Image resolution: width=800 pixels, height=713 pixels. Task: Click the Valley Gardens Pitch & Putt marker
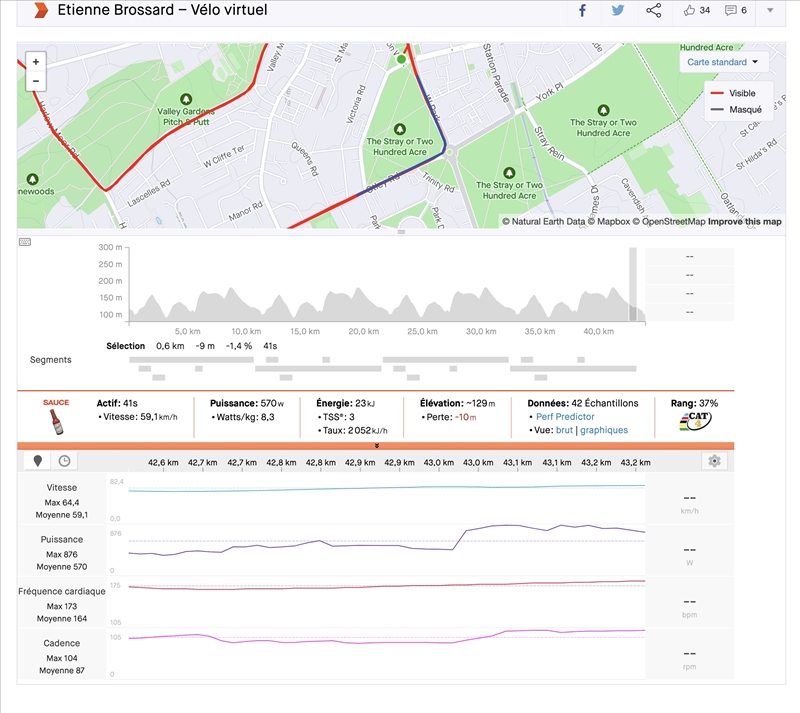point(186,99)
